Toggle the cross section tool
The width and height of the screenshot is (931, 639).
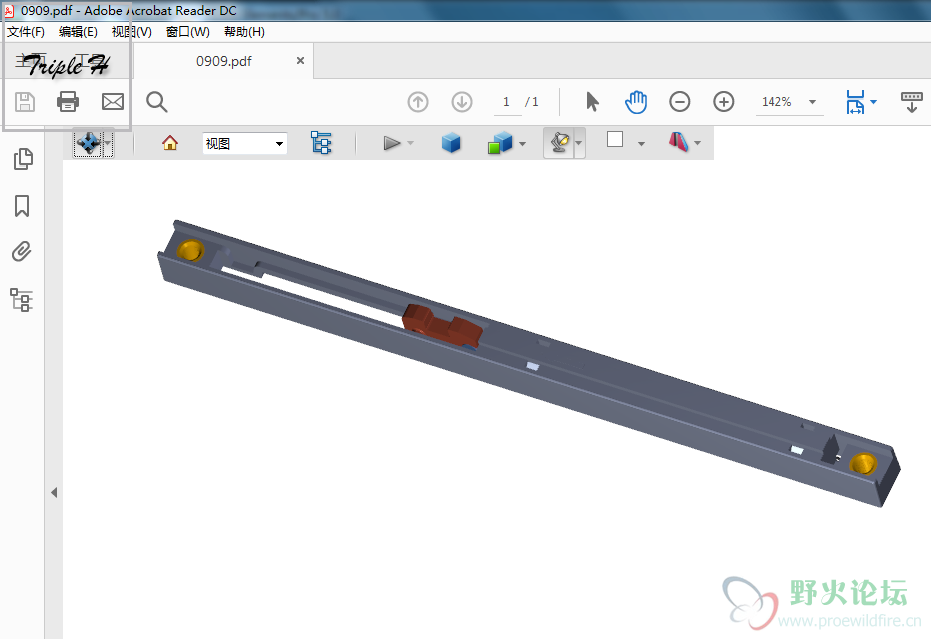pyautogui.click(x=679, y=142)
